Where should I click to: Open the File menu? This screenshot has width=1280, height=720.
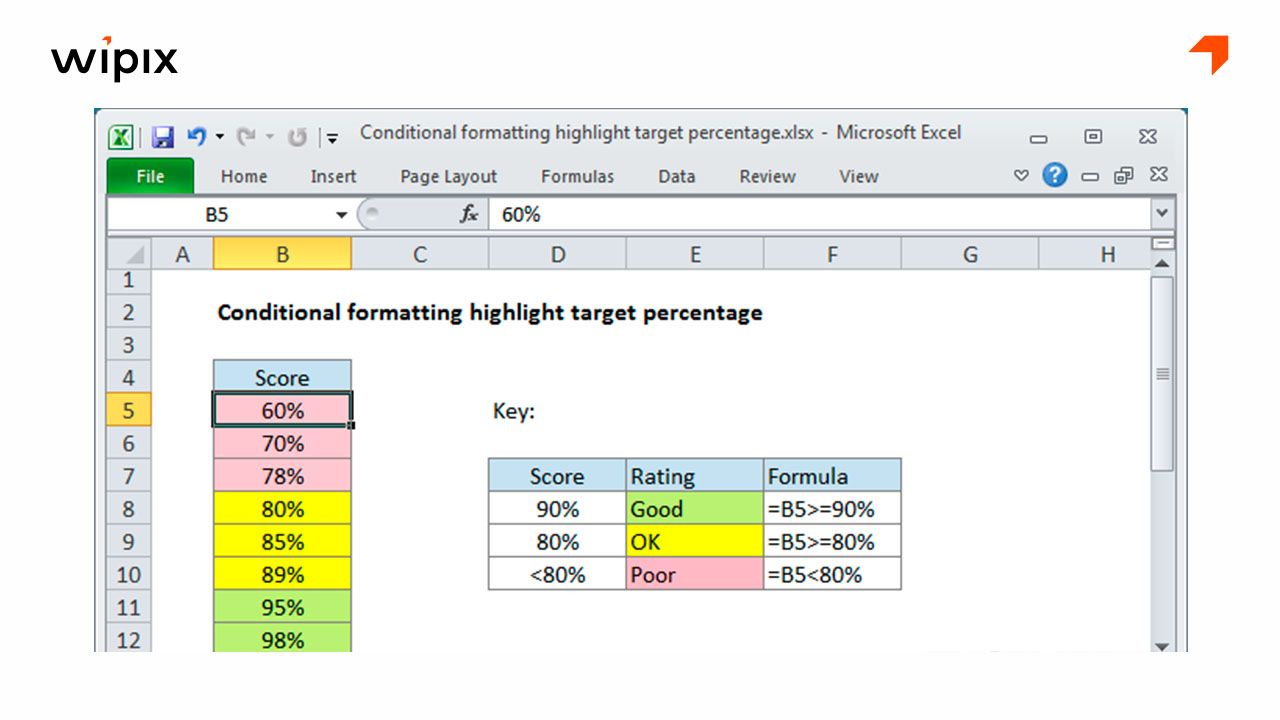tap(148, 176)
